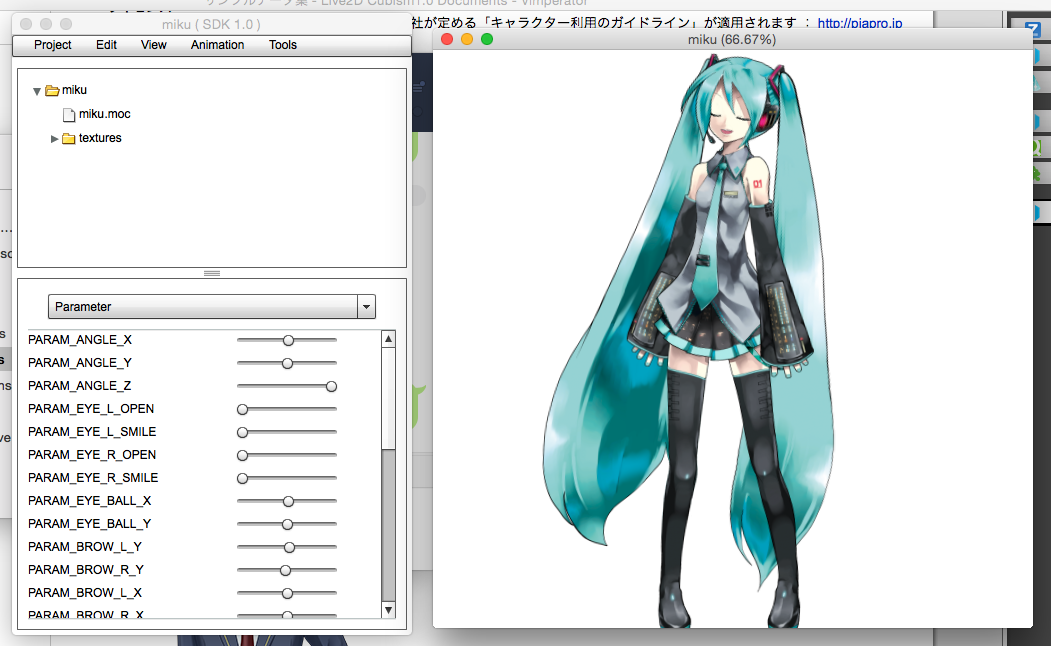Click the PARAM_EYE_R_OPEN slider knob

[x=243, y=456]
